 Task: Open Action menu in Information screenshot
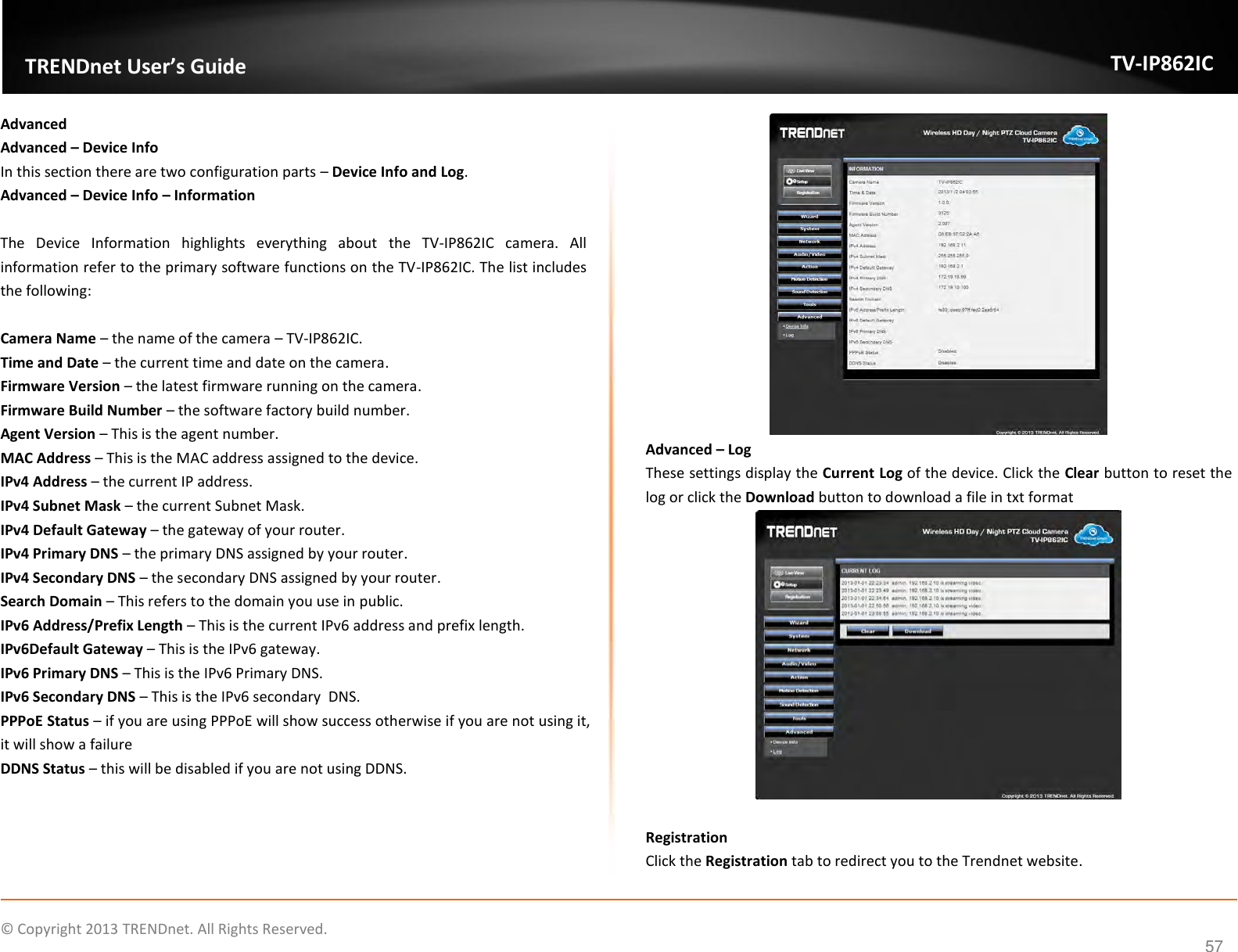point(809,267)
